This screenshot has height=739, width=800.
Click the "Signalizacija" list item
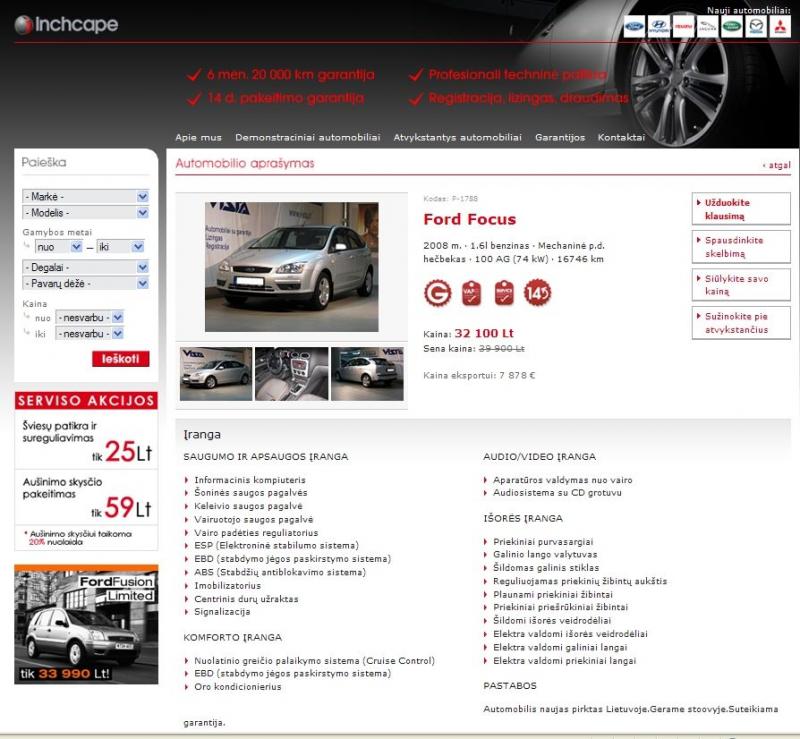[222, 611]
